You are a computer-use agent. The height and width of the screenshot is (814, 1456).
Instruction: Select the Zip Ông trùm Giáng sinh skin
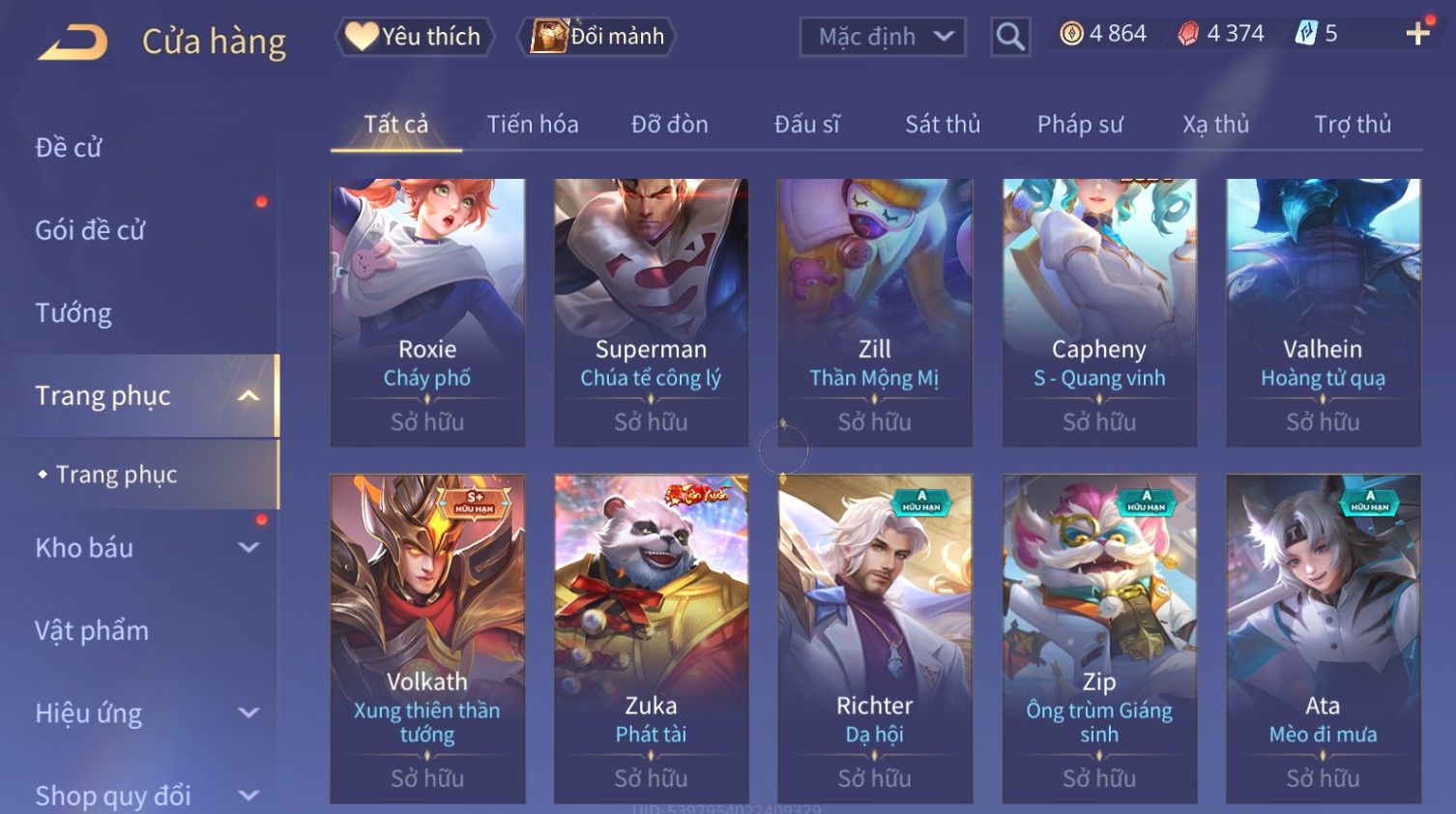pos(1099,638)
